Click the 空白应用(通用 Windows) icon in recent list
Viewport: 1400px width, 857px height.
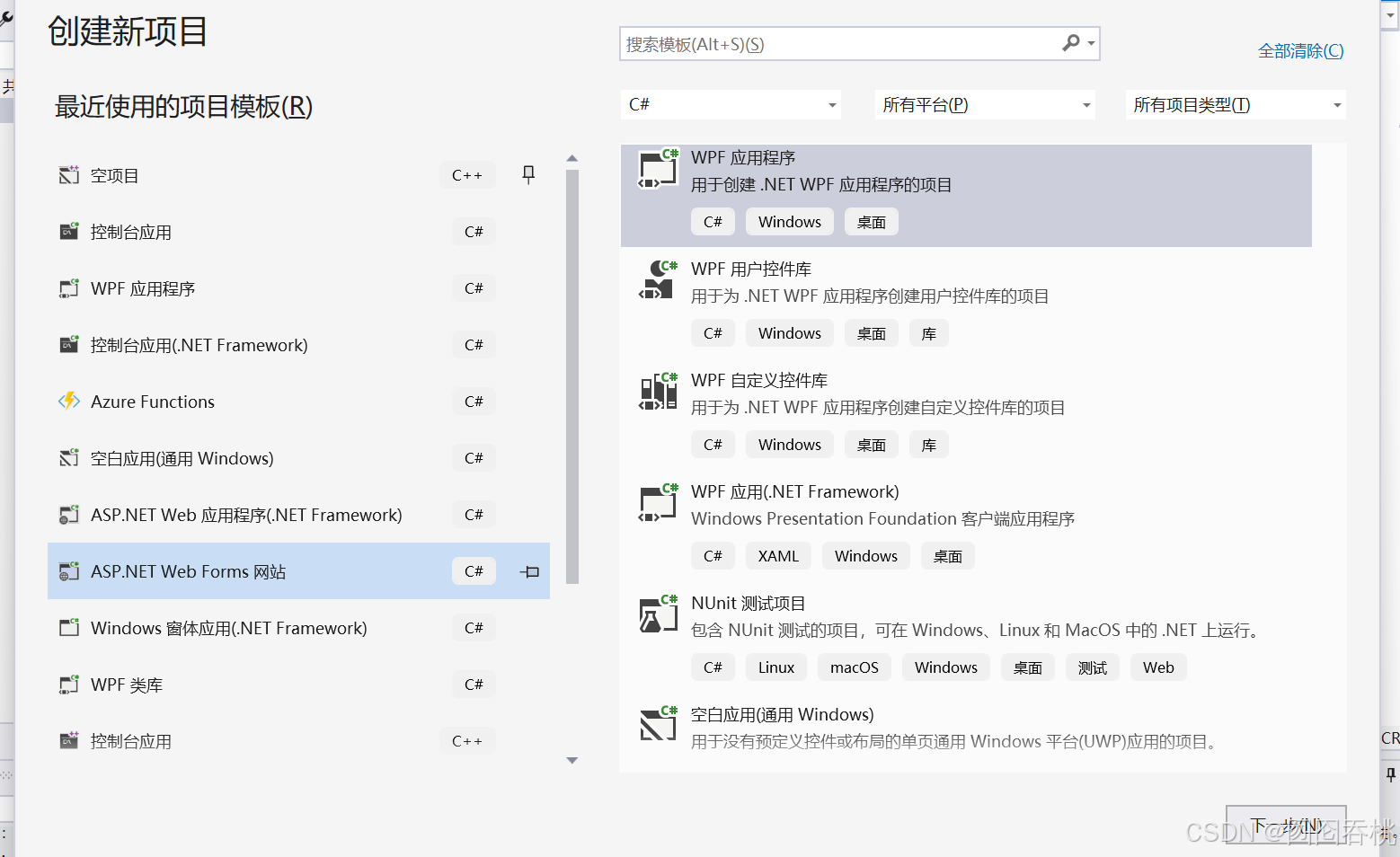pyautogui.click(x=69, y=458)
